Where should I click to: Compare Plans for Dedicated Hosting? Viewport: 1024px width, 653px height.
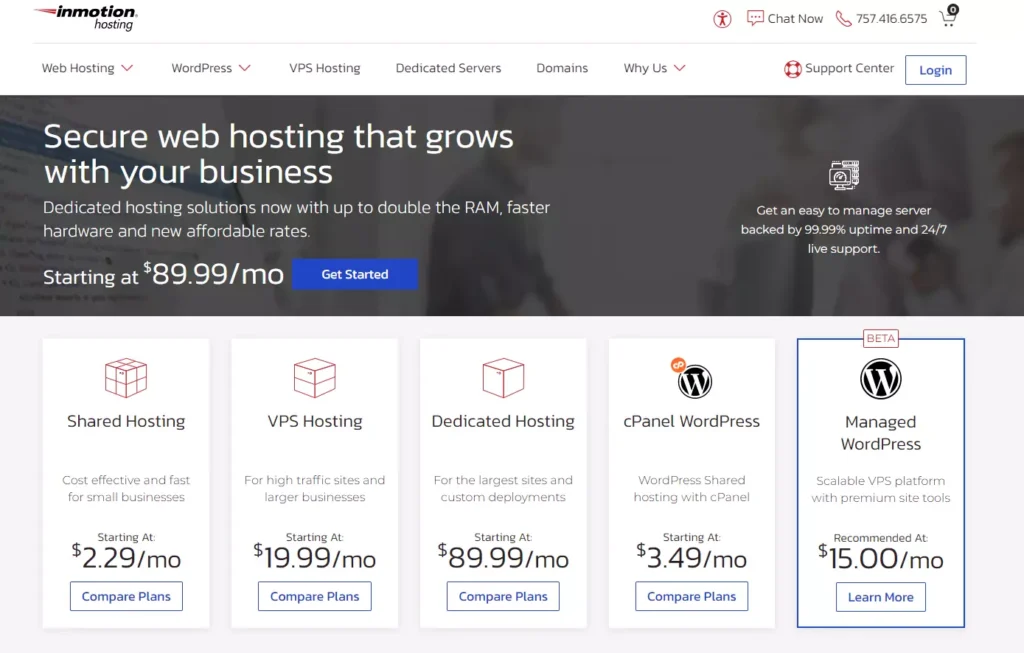503,596
